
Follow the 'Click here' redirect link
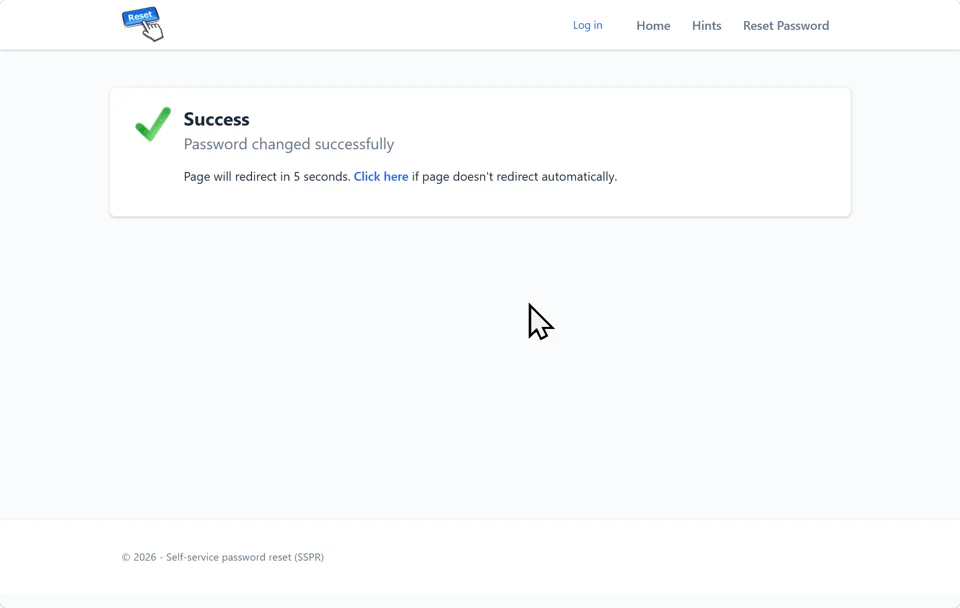click(x=381, y=176)
